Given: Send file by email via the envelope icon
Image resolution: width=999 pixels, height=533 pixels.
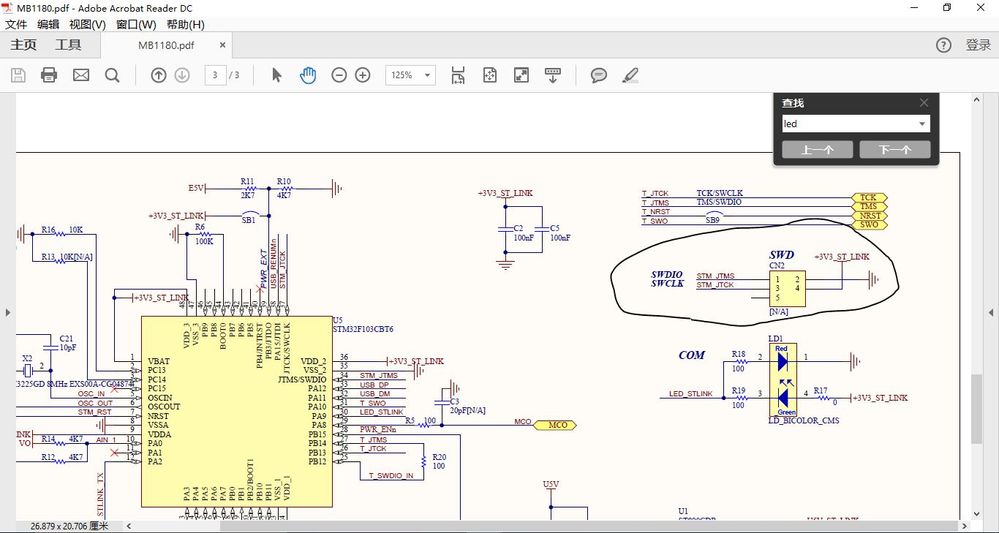Looking at the screenshot, I should (81, 75).
